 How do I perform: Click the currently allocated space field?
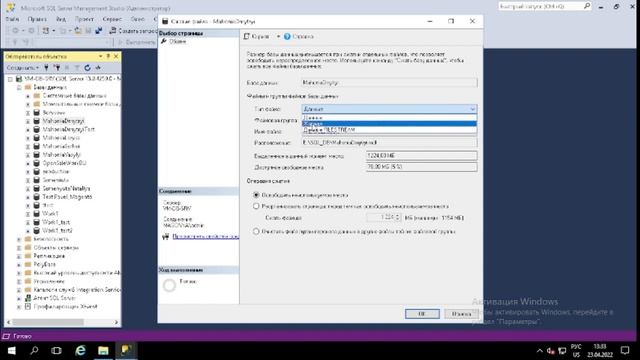(x=421, y=156)
